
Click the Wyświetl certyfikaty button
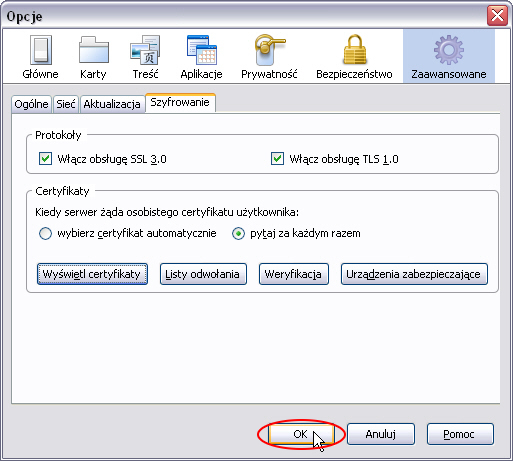(92, 274)
